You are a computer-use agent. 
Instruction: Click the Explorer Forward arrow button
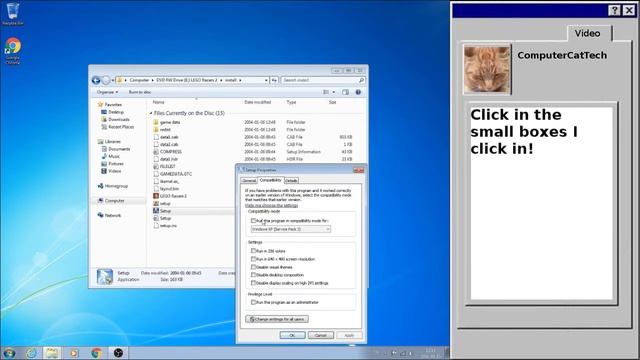tap(106, 80)
